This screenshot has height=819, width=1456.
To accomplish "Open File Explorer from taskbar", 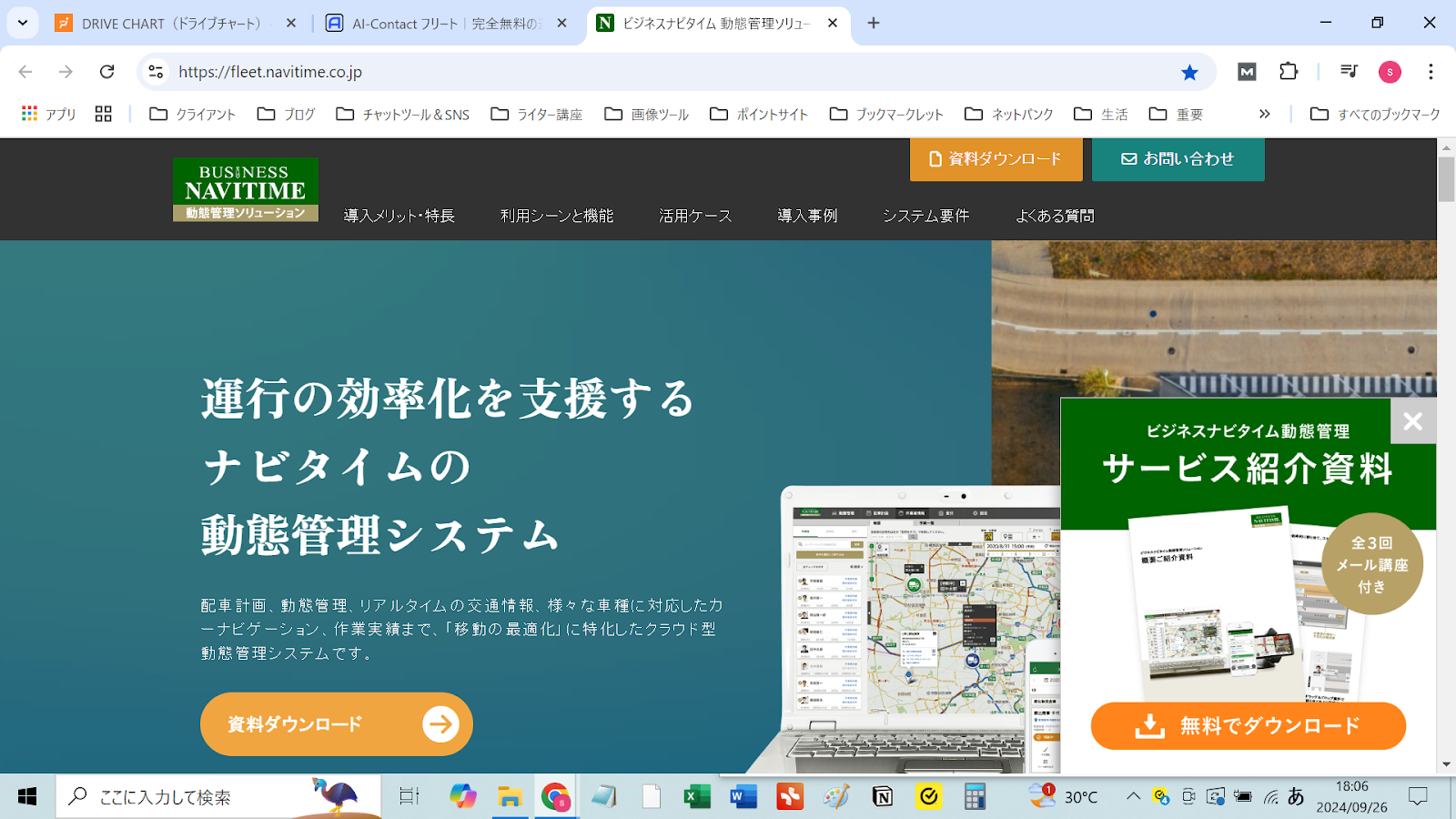I will click(510, 797).
